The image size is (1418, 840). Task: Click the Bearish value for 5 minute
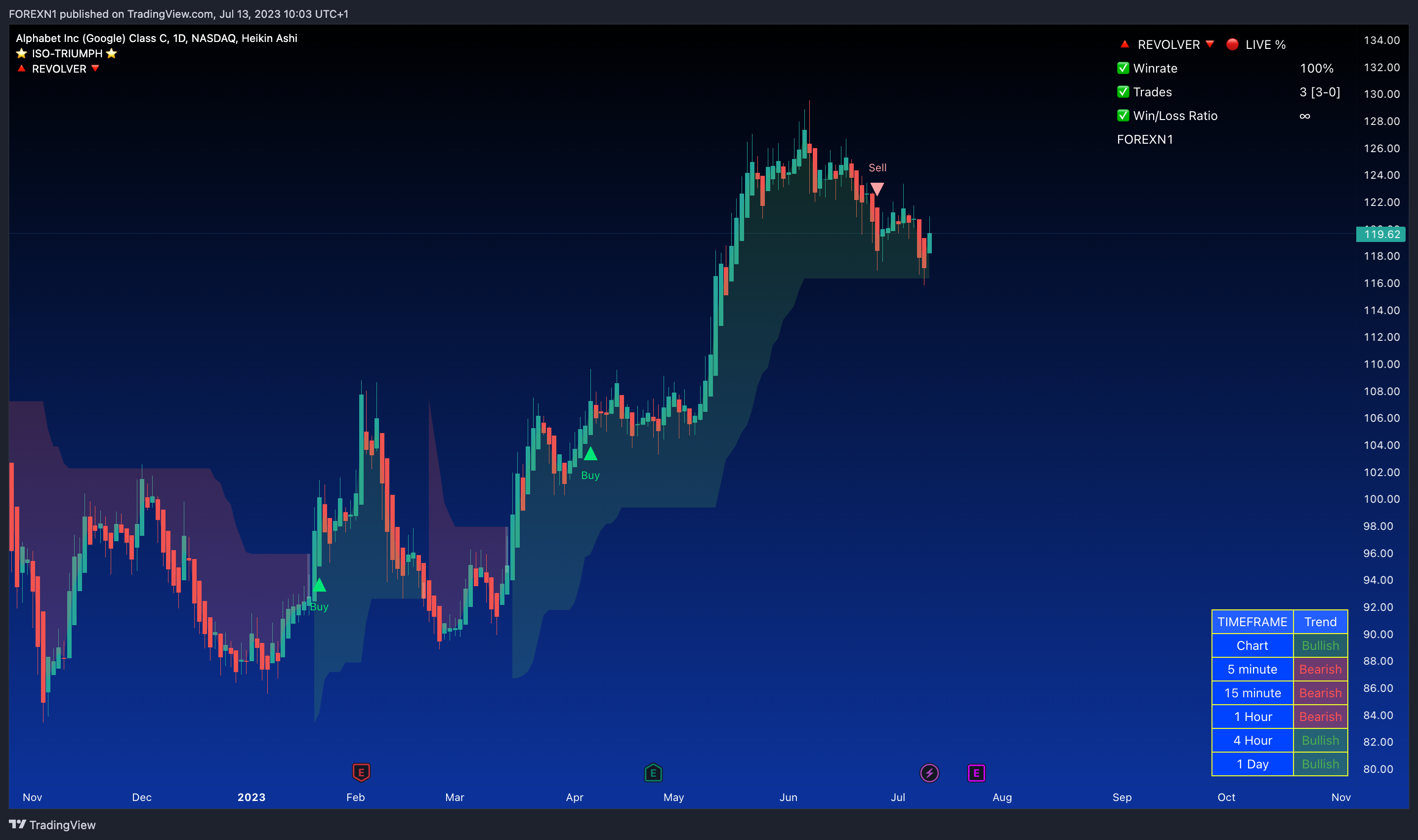click(1320, 669)
